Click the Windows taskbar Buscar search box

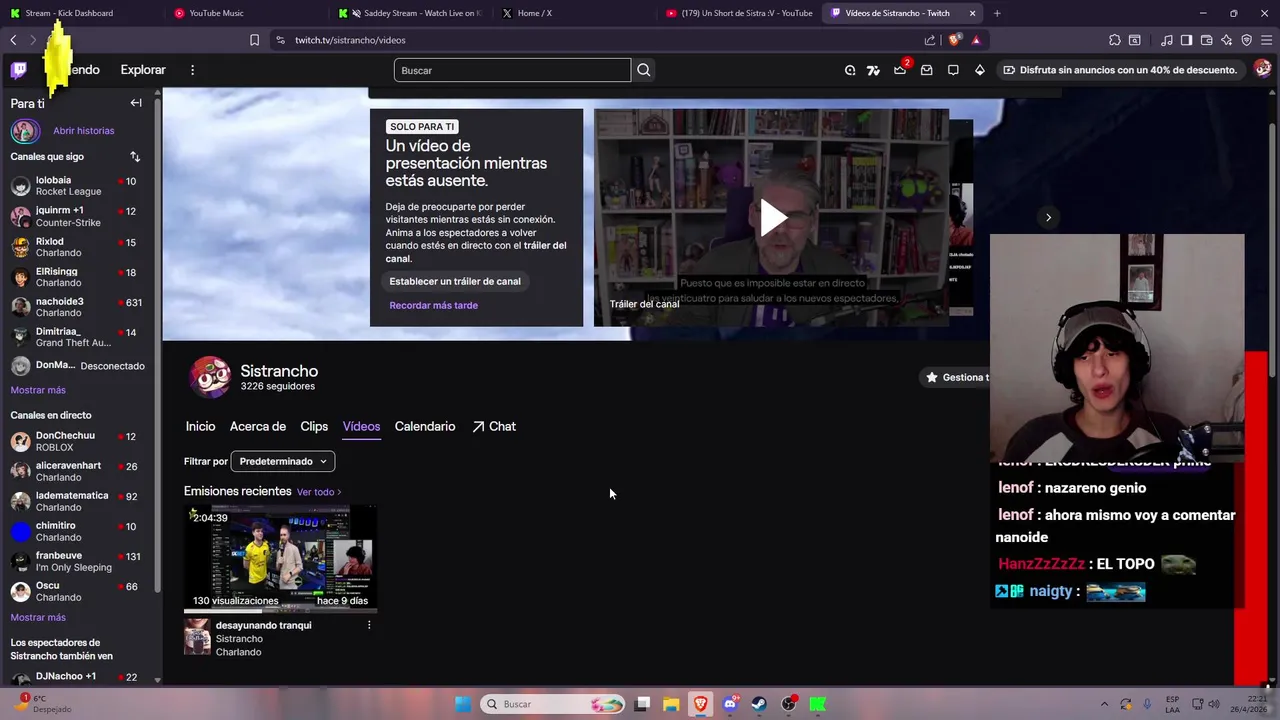[552, 704]
